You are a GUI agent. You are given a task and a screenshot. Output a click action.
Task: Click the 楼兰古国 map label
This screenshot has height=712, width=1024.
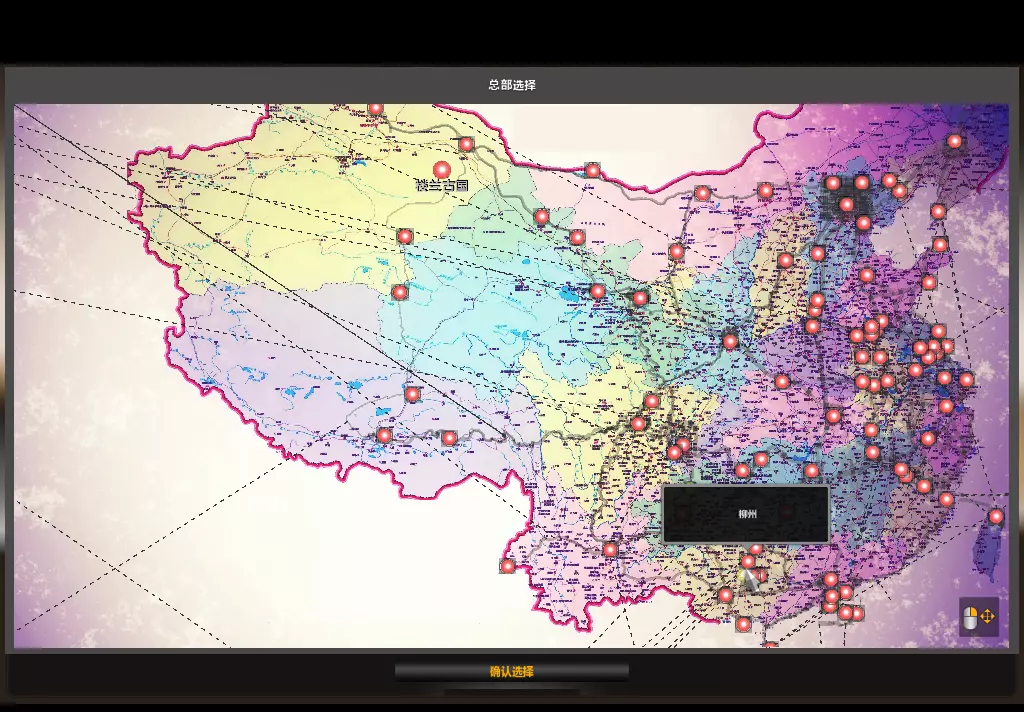442,186
